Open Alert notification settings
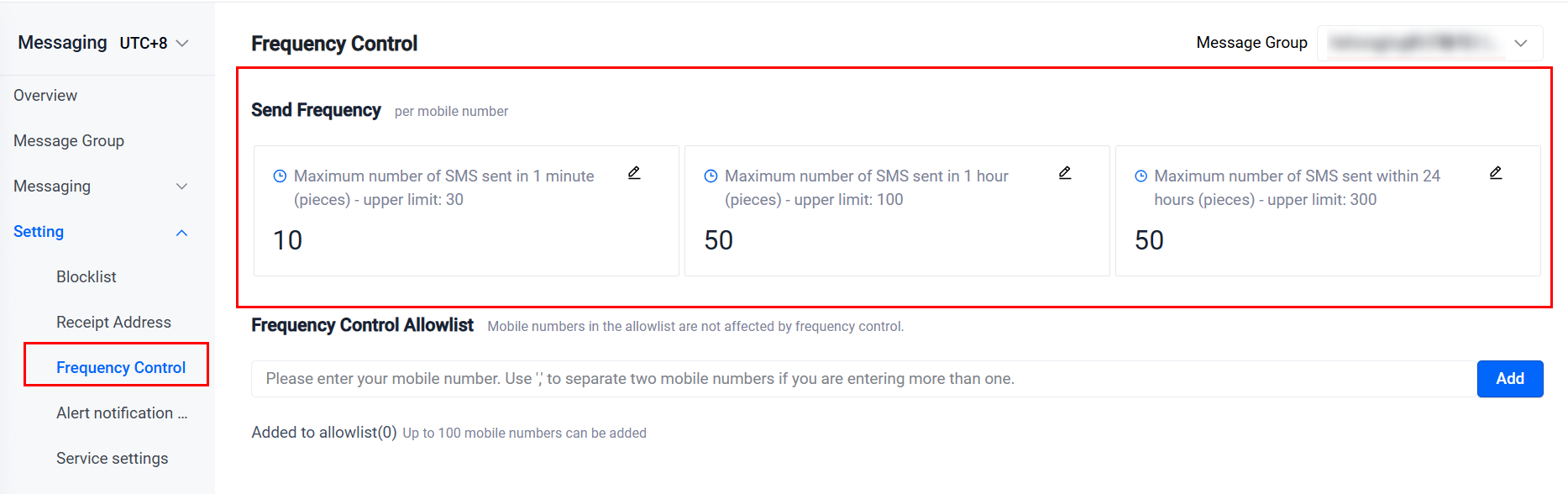 point(122,413)
